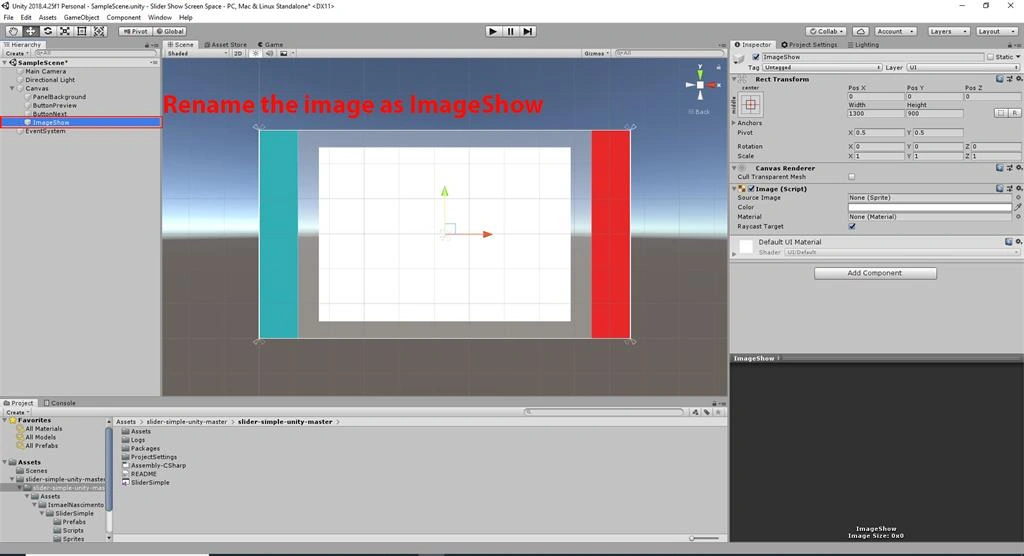Toggle scene audio speaker icon
The image size is (1024, 556).
click(x=269, y=54)
